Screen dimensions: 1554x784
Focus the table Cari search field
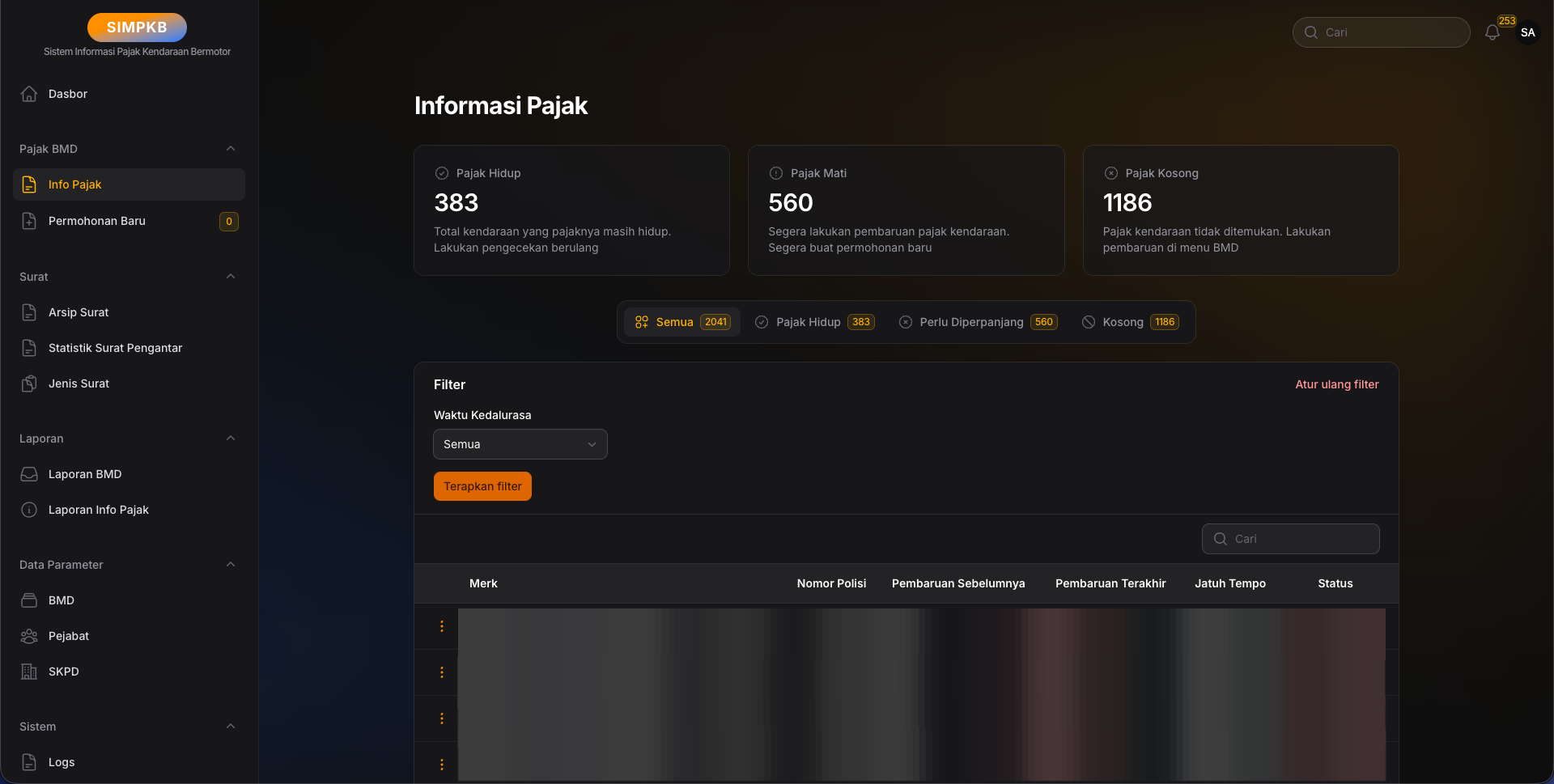coord(1291,539)
